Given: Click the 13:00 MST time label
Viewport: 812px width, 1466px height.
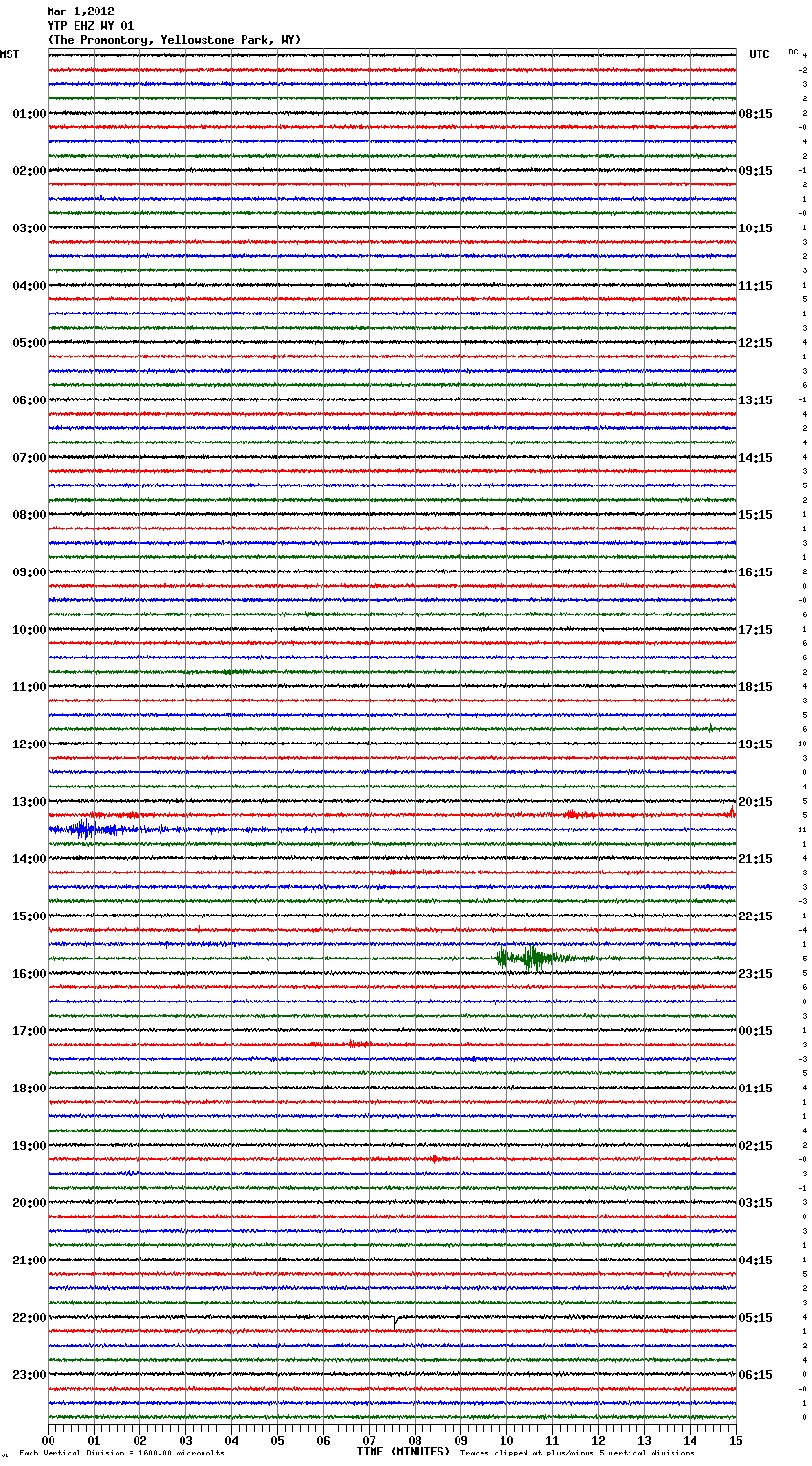Looking at the screenshot, I should pos(29,802).
